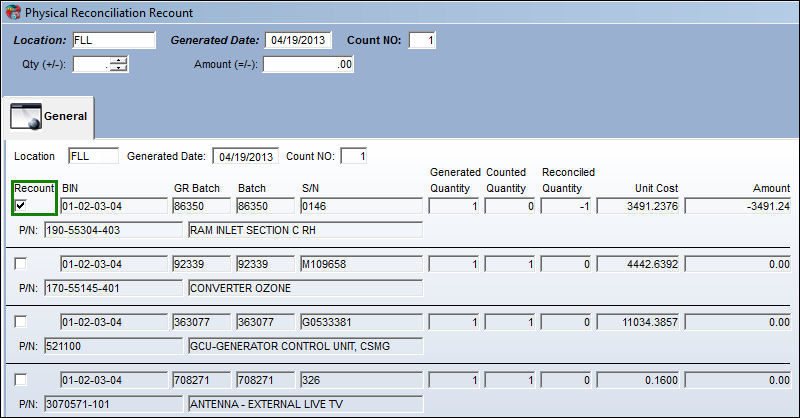The width and height of the screenshot is (800, 418).
Task: Select GR Batch 86350 field
Action: pyautogui.click(x=201, y=206)
